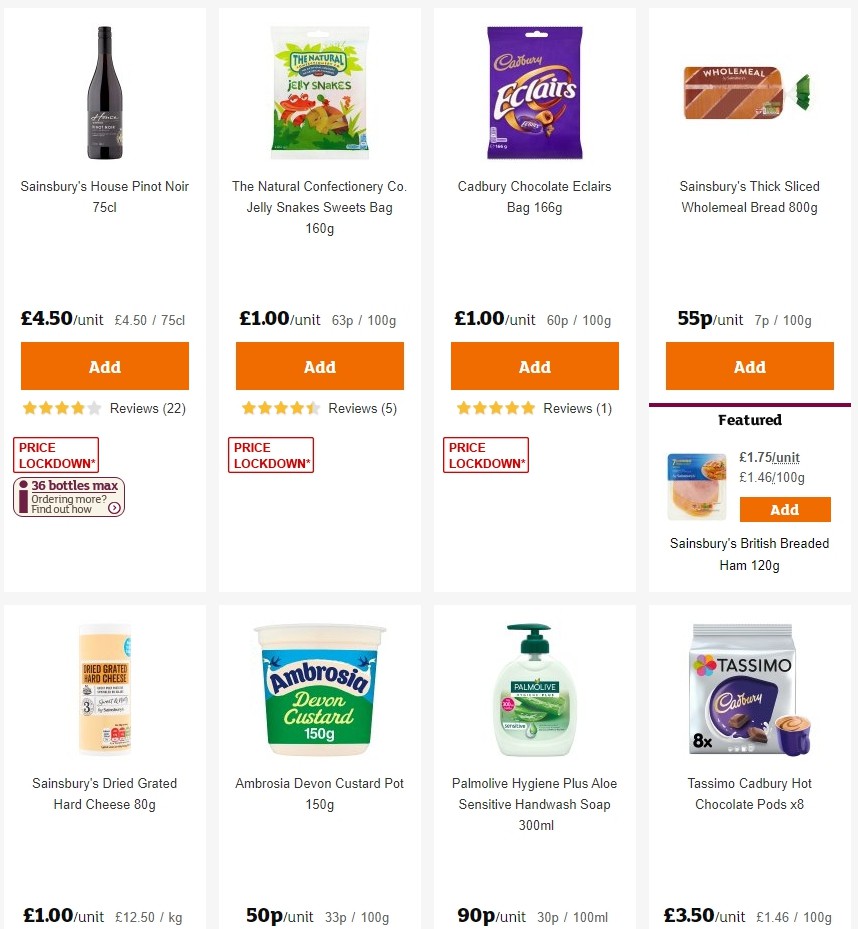Click the PRICE LOCKDOWN badge under Pinot Noir
The width and height of the screenshot is (858, 929).
coord(55,455)
